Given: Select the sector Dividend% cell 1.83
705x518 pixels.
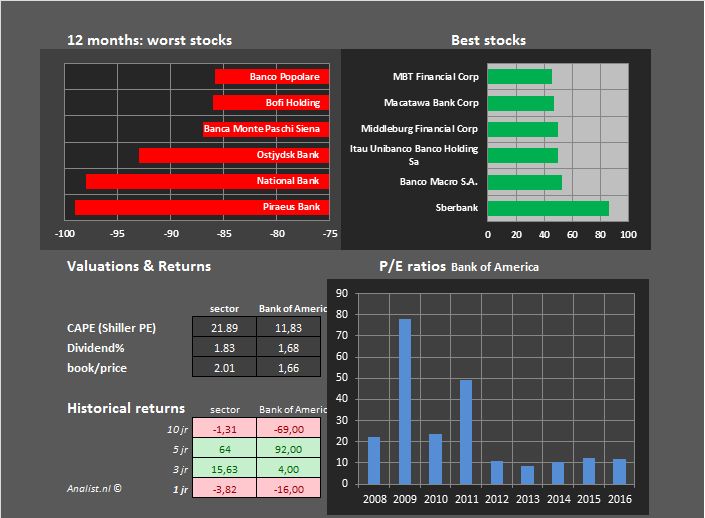Looking at the screenshot, I should click(x=224, y=348).
